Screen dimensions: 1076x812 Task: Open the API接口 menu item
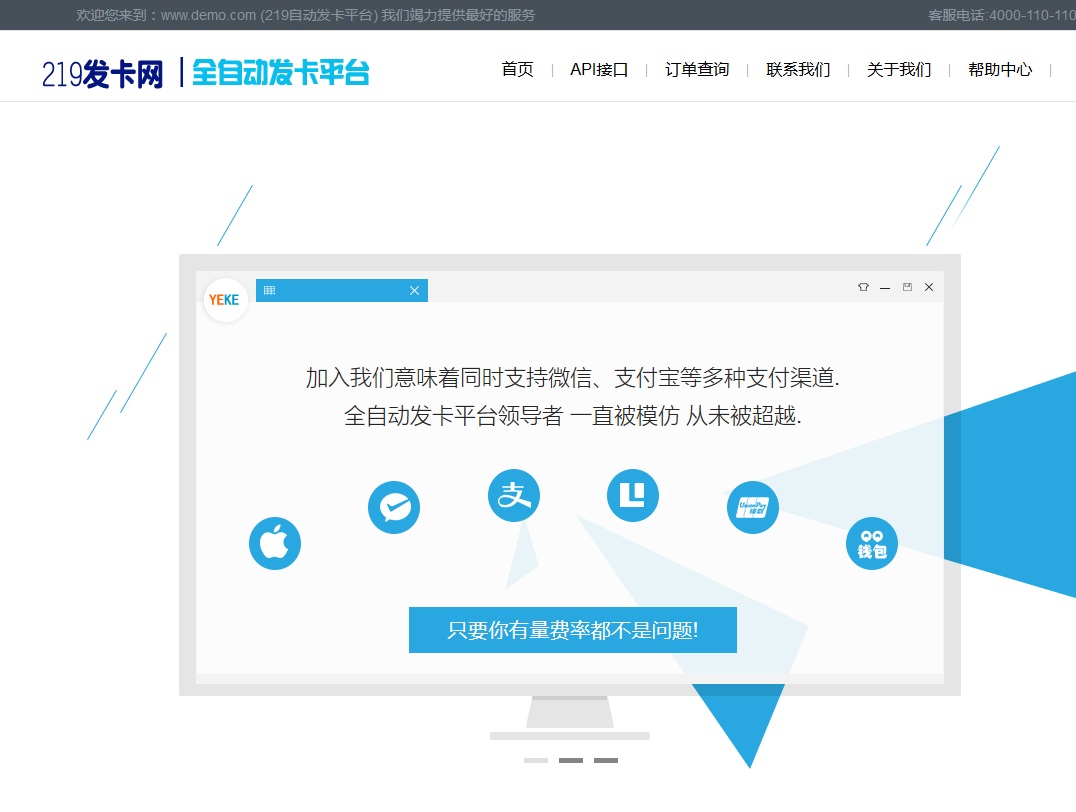coord(599,70)
